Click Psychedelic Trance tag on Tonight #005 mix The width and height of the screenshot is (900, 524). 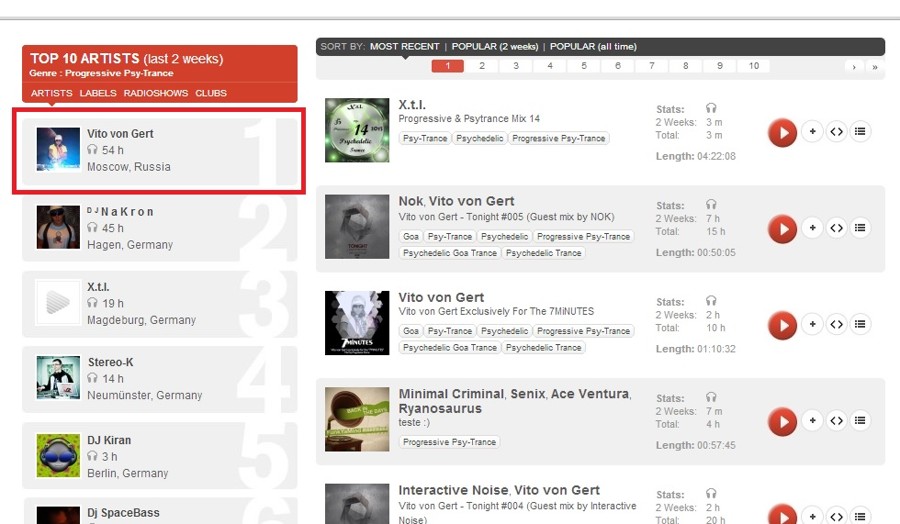pyautogui.click(x=544, y=253)
